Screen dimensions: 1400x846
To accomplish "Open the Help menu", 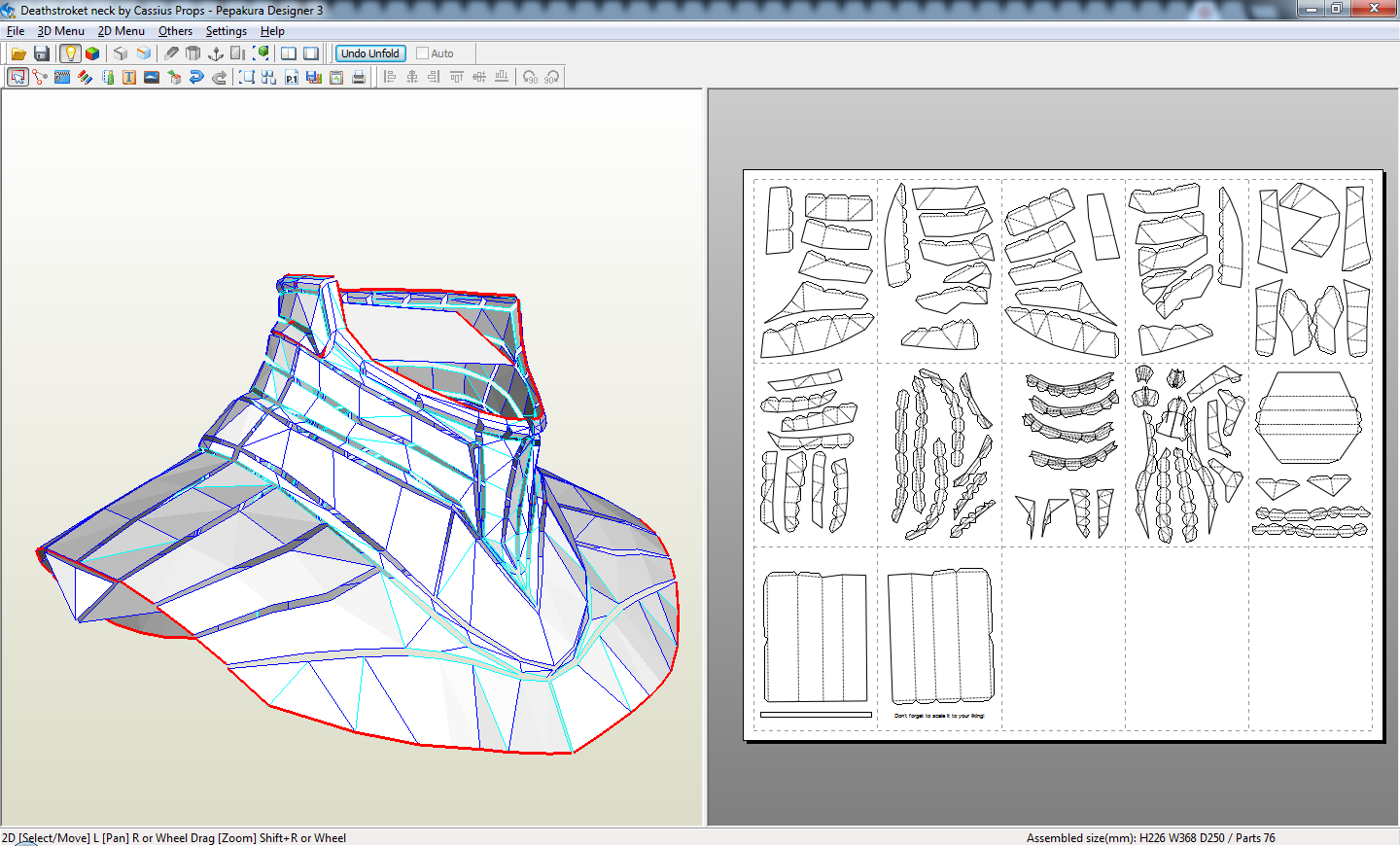I will coord(272,31).
